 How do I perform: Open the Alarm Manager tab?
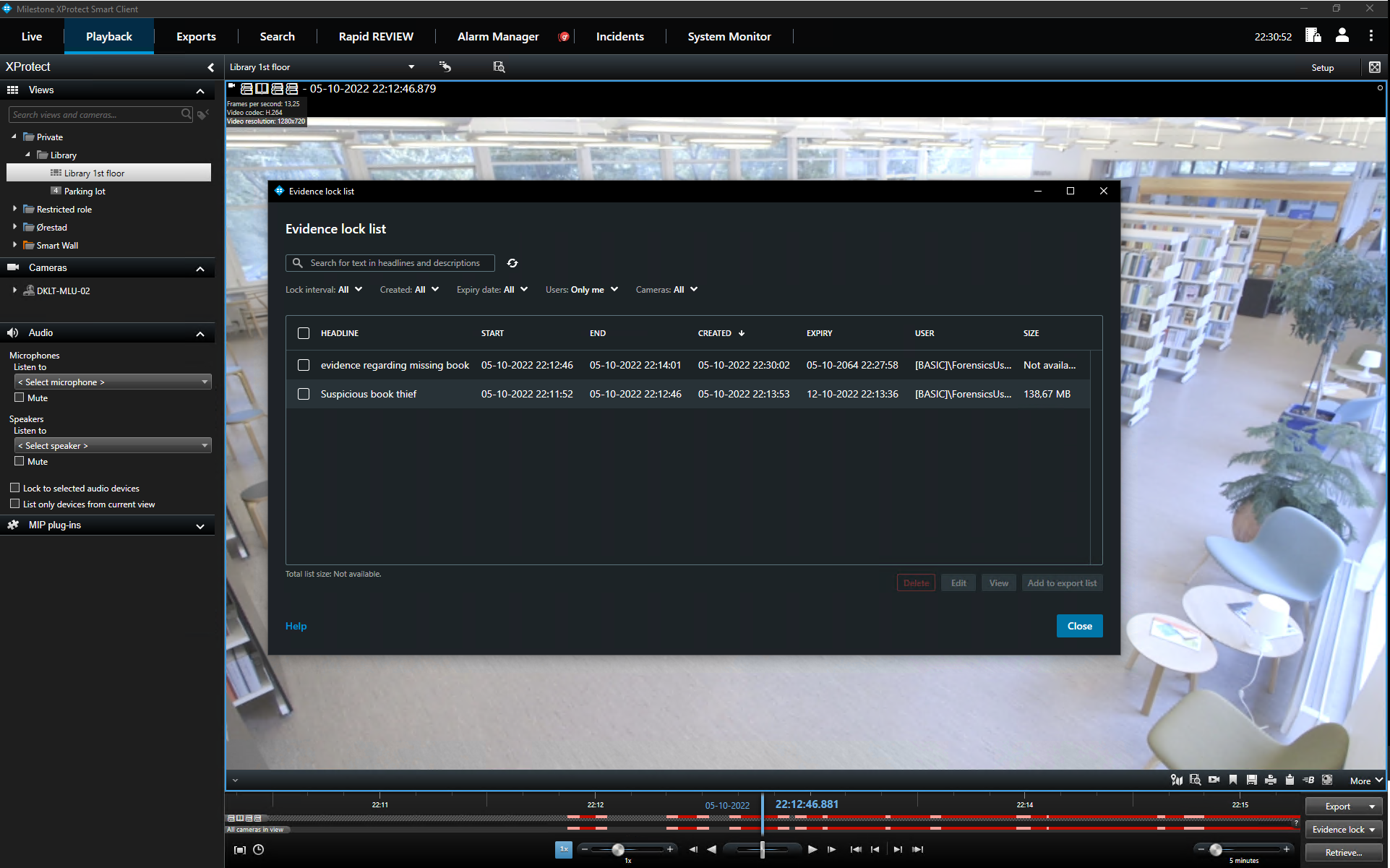click(498, 36)
